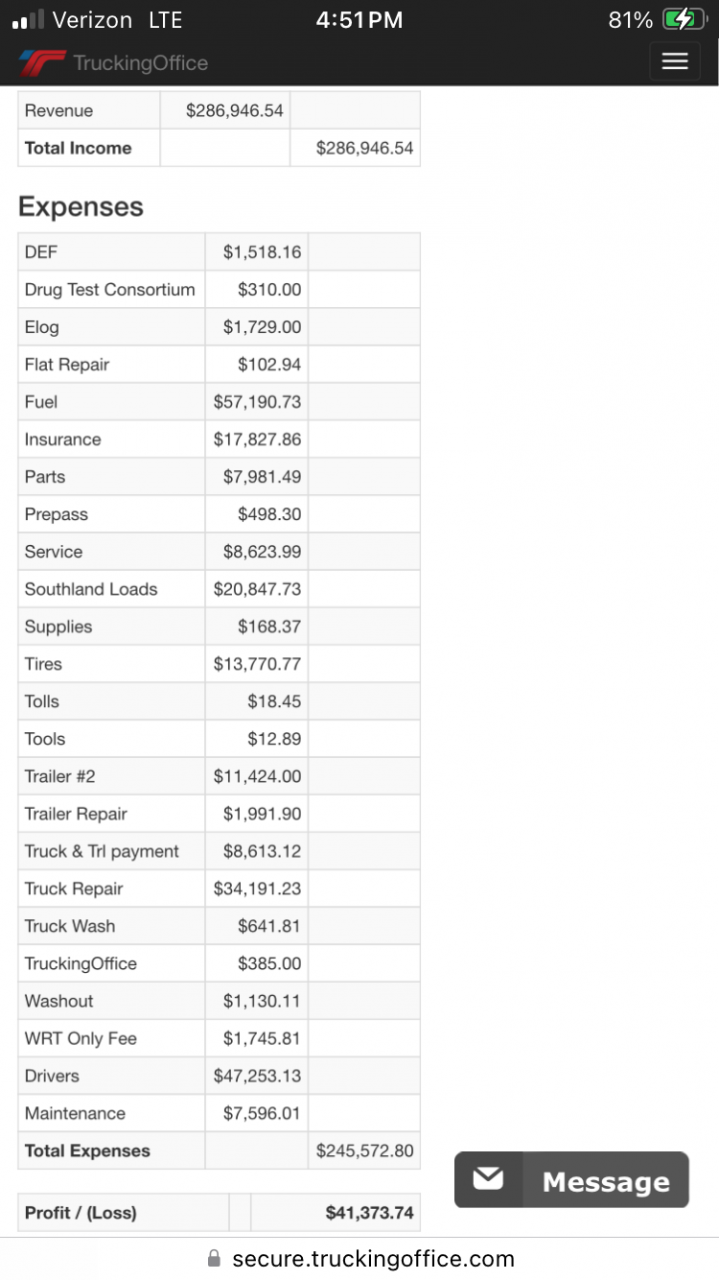Tap the lock icon in address bar
Screen dimensions: 719x1280
213,1259
